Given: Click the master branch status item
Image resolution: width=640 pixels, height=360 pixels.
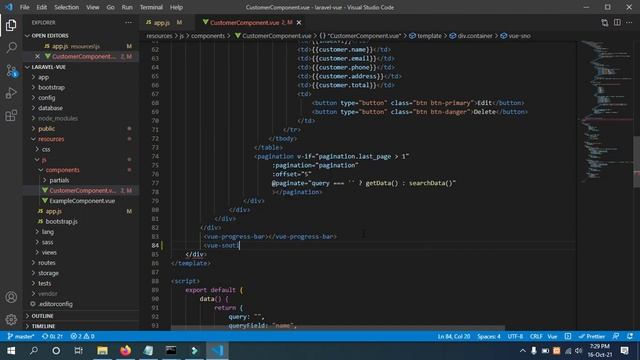Looking at the screenshot, I should pyautogui.click(x=21, y=336).
